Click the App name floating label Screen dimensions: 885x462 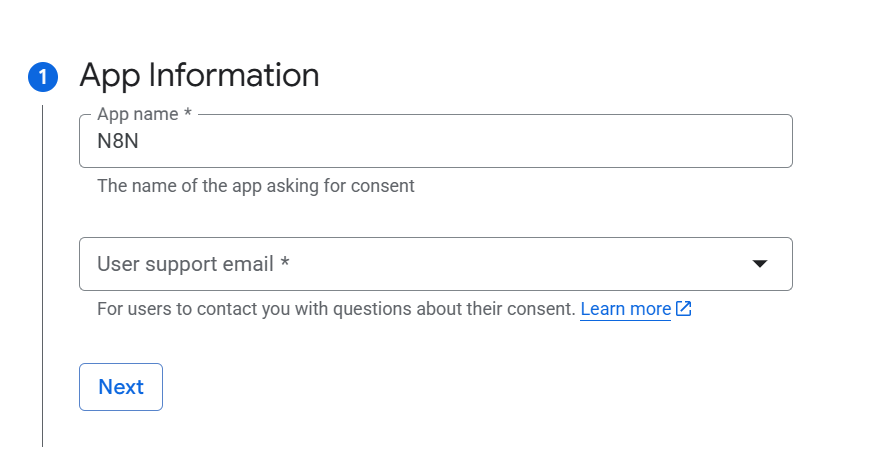pyautogui.click(x=137, y=115)
